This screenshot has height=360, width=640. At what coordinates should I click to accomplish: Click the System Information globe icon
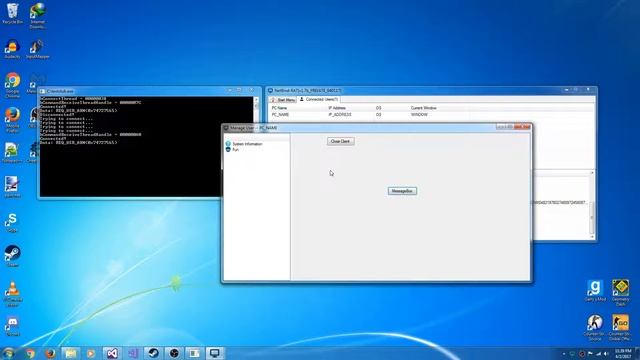228,144
